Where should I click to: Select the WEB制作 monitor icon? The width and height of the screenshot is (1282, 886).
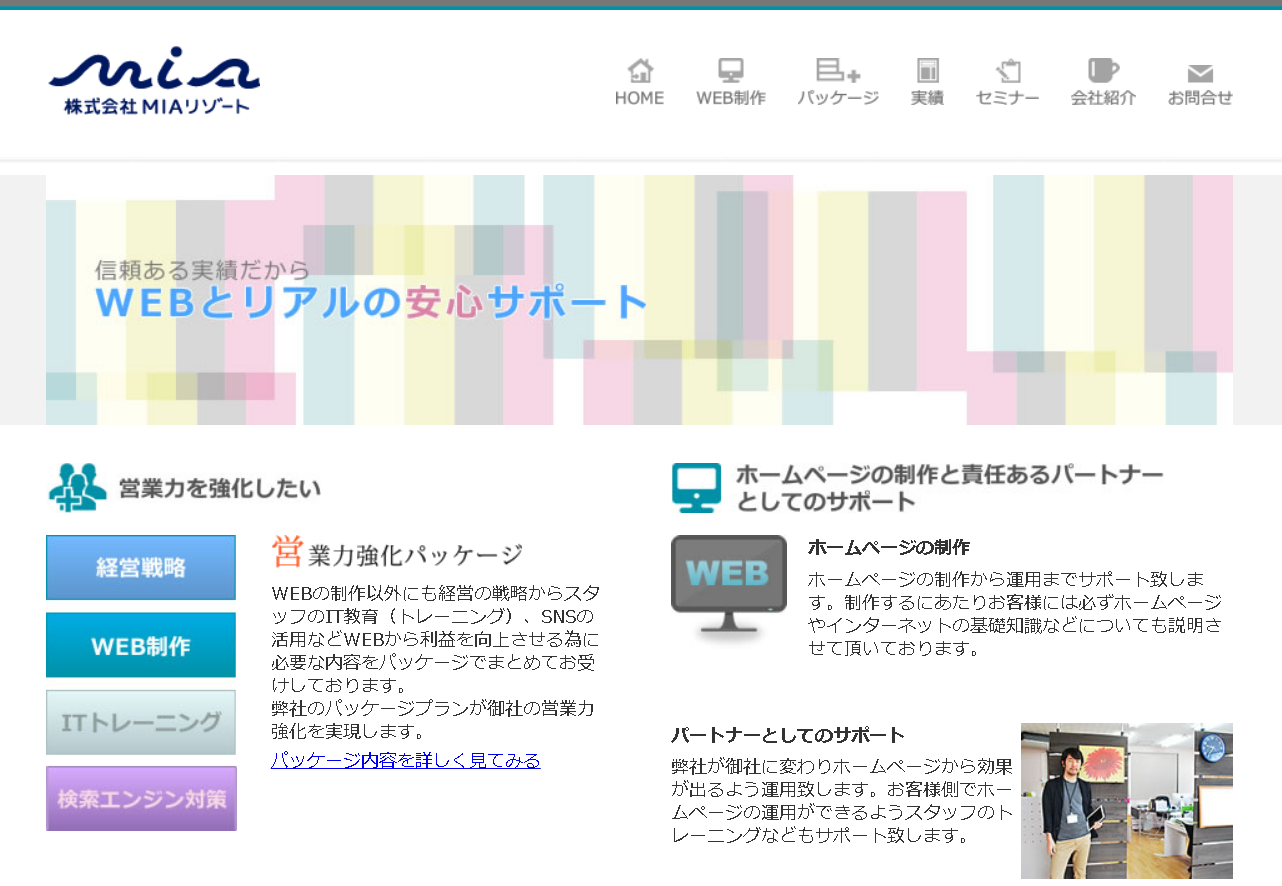(731, 70)
